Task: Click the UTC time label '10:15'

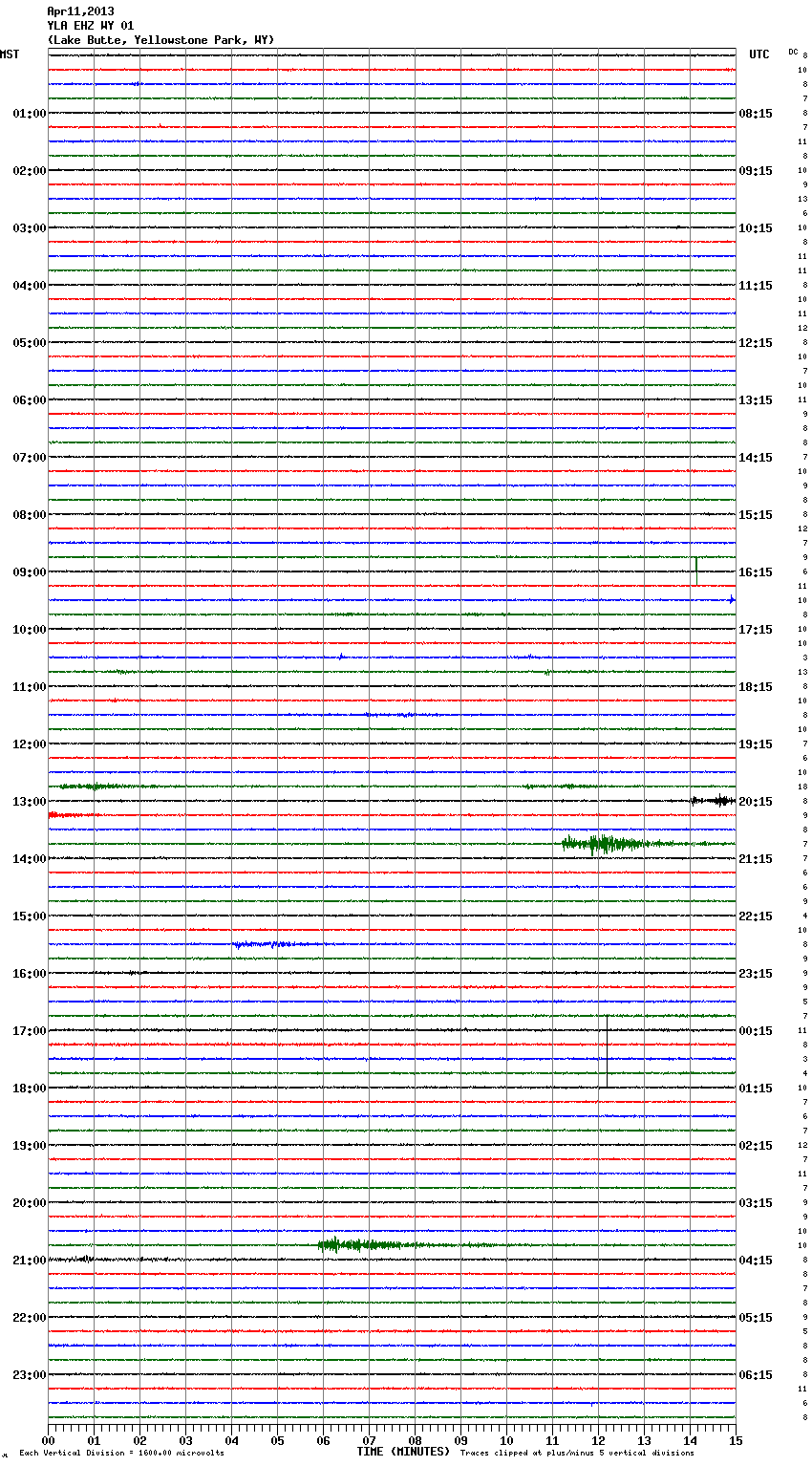Action: (x=756, y=228)
